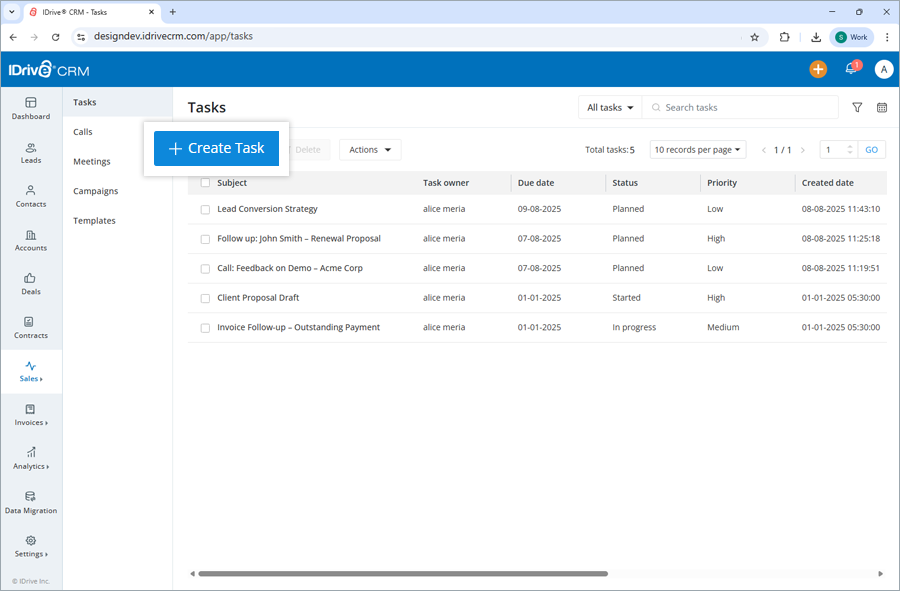Tick the checkbox for Lead Conversion Strategy

click(205, 209)
